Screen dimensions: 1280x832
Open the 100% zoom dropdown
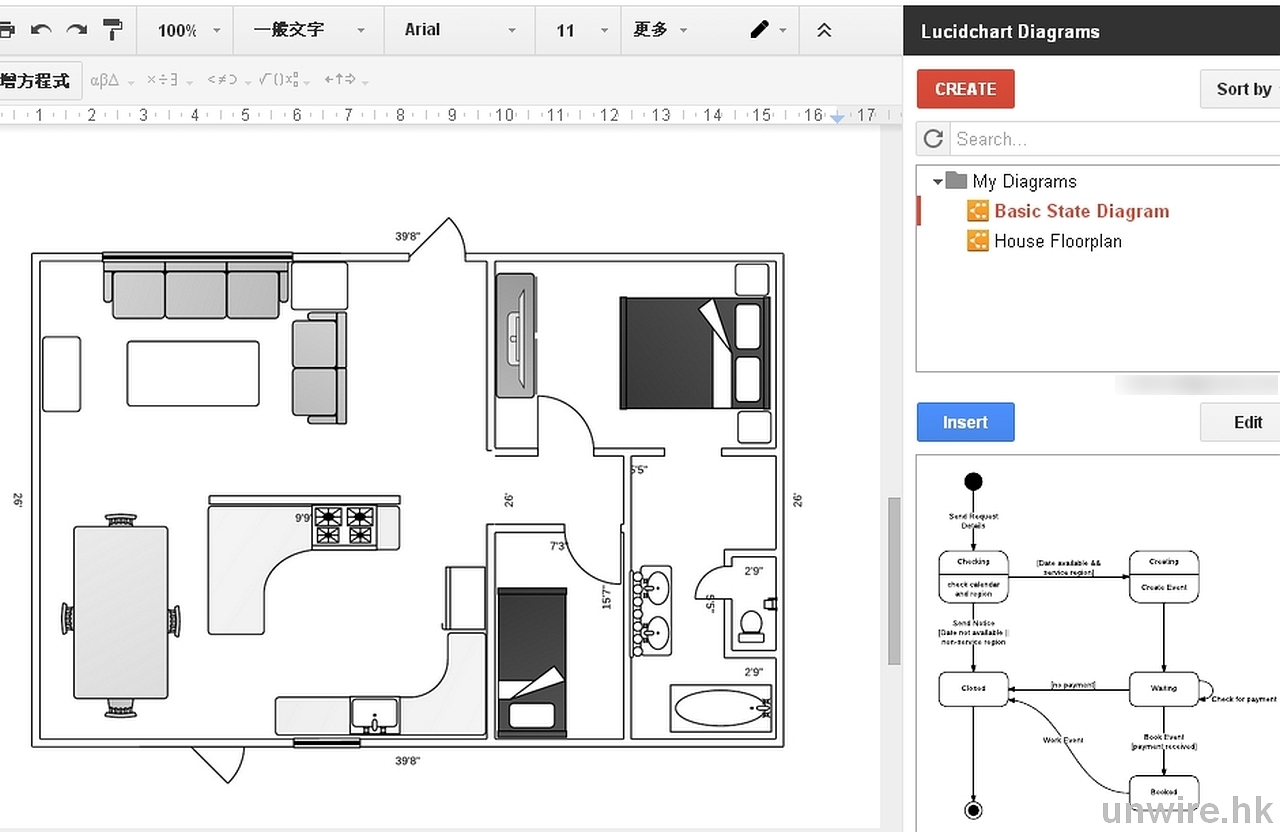[189, 30]
